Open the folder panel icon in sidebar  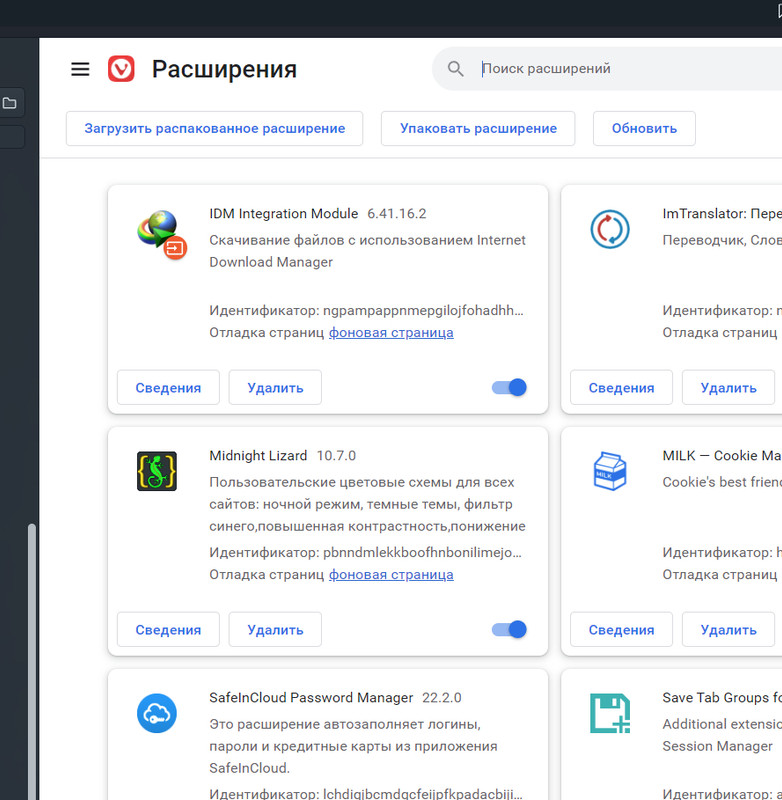pos(10,103)
